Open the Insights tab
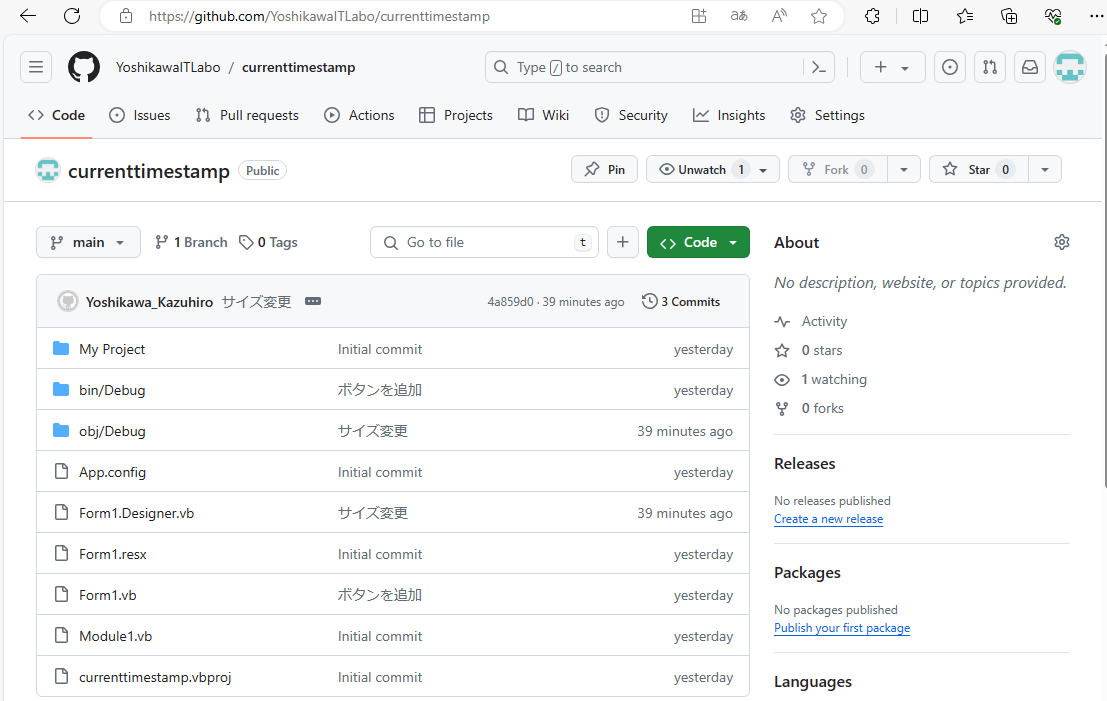Image resolution: width=1107 pixels, height=701 pixels. (x=729, y=115)
